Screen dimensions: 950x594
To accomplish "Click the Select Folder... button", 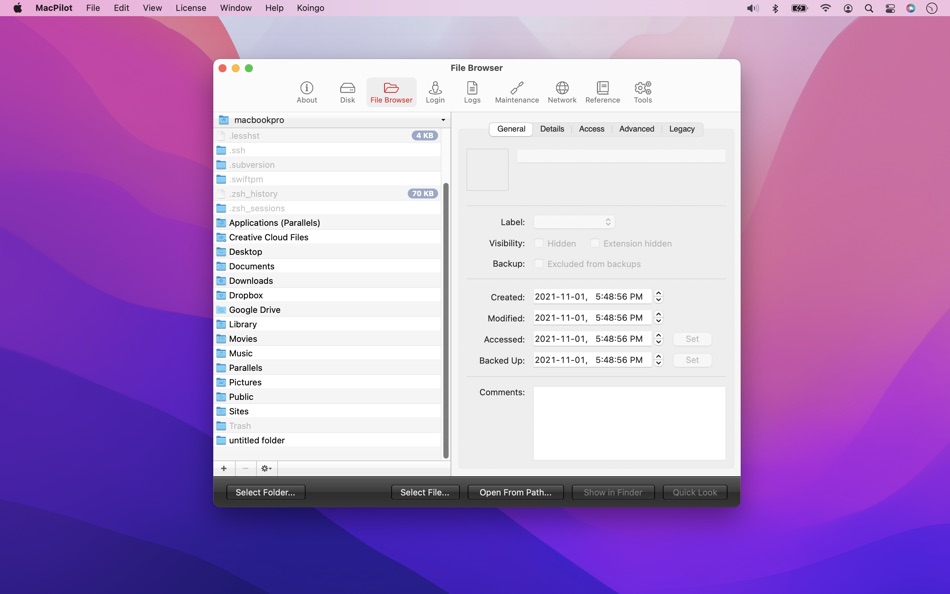I will (x=265, y=492).
